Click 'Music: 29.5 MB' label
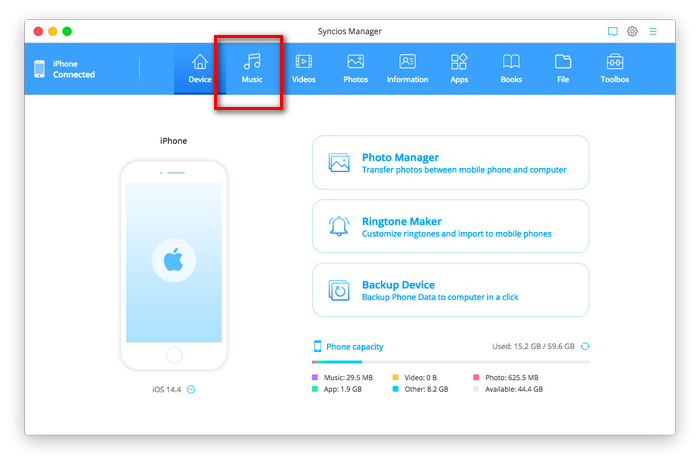 [348, 377]
